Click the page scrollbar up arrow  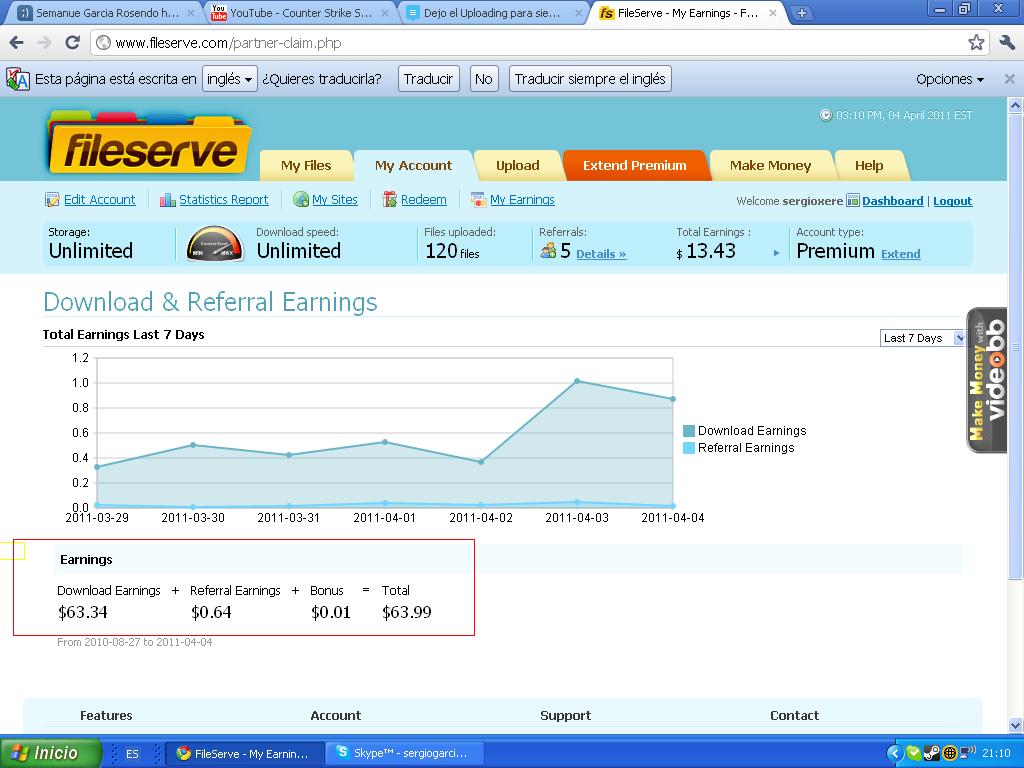[x=1016, y=104]
